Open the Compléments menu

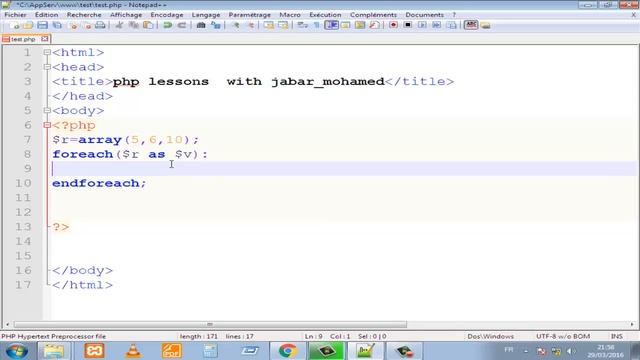pyautogui.click(x=373, y=15)
